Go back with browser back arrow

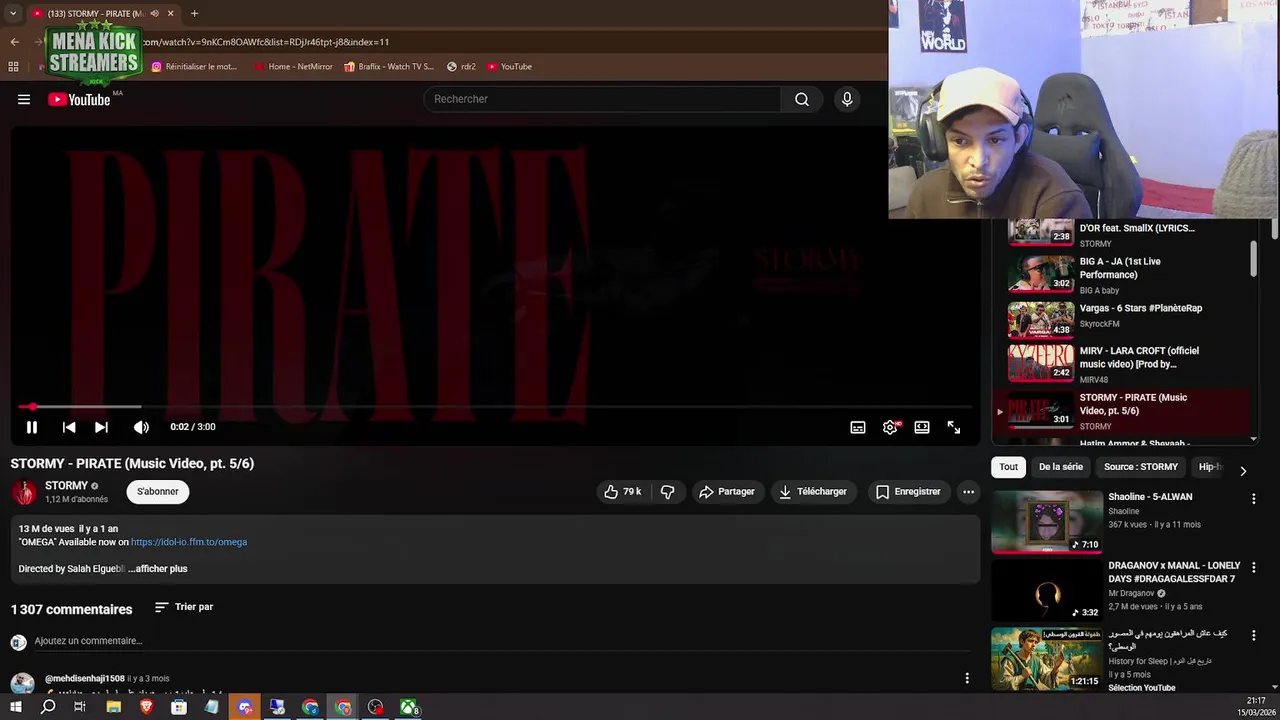(x=14, y=42)
